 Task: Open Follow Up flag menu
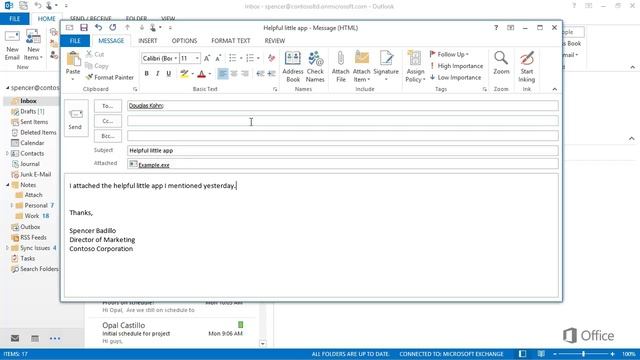coord(449,54)
